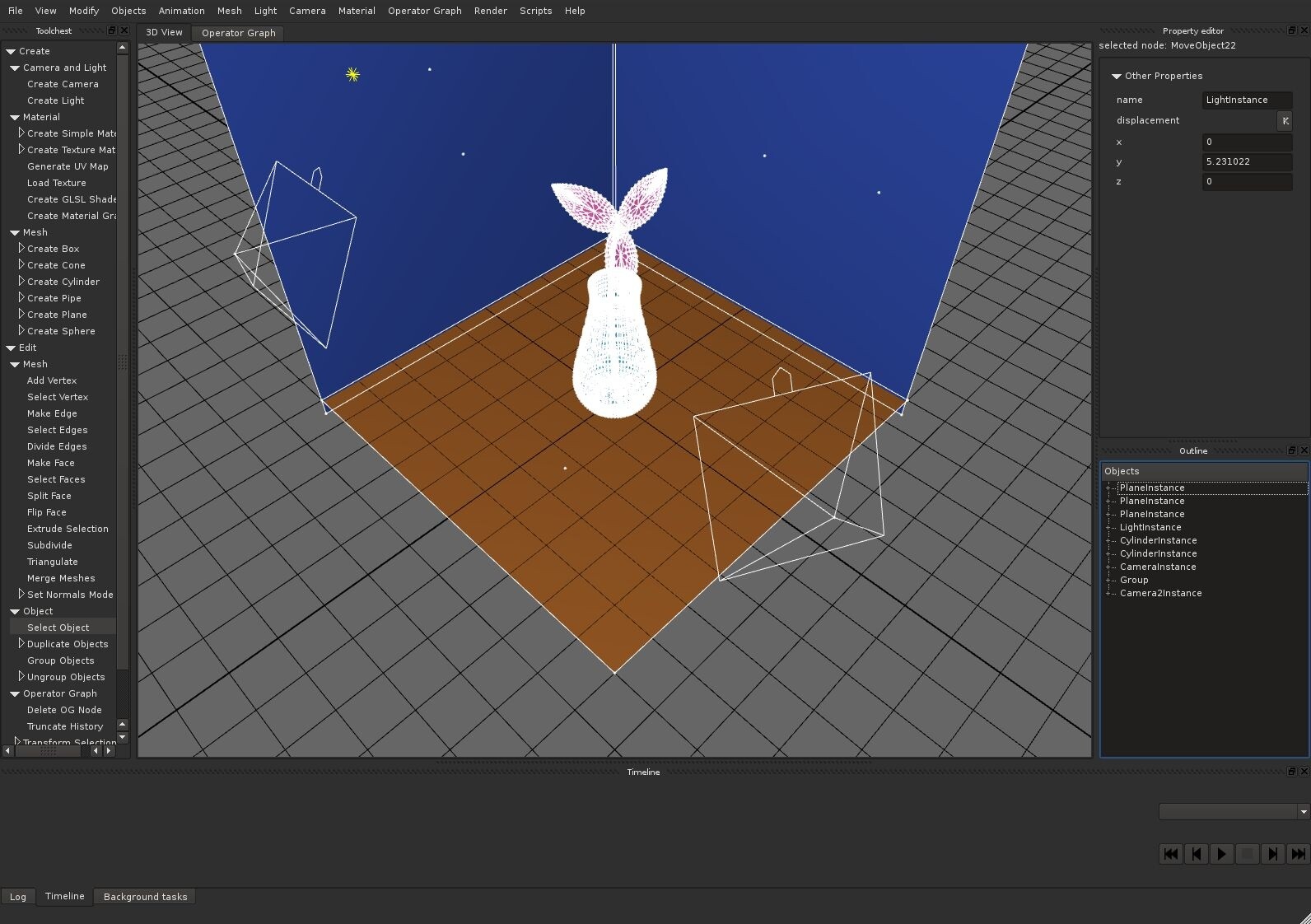Float the Property editor panel
1311x924 pixels.
[1291, 30]
